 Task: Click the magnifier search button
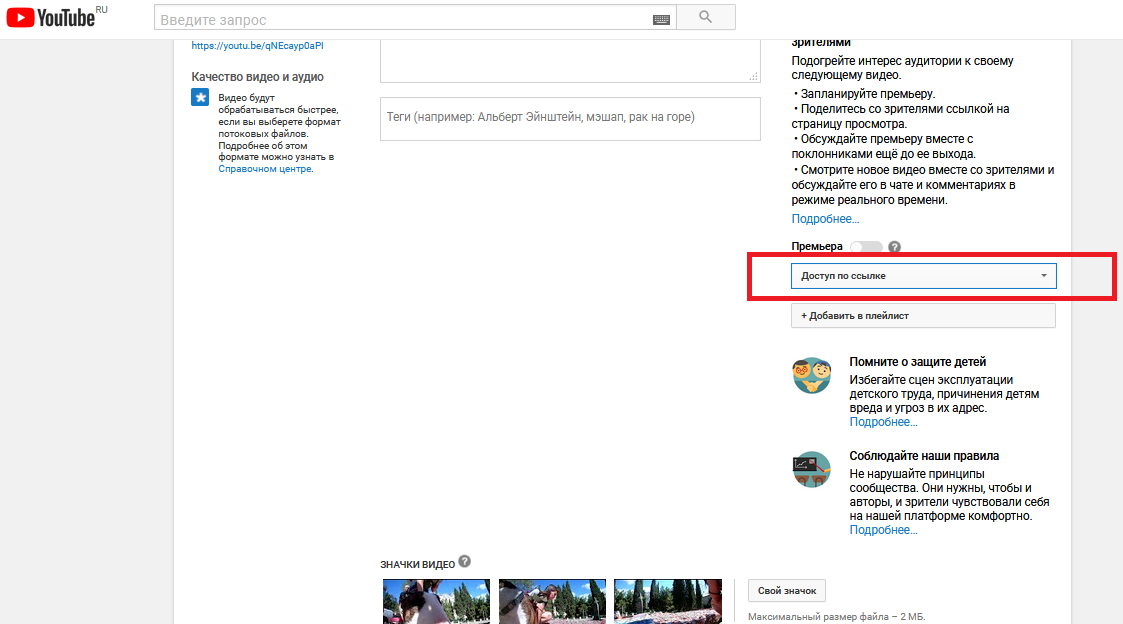(705, 17)
